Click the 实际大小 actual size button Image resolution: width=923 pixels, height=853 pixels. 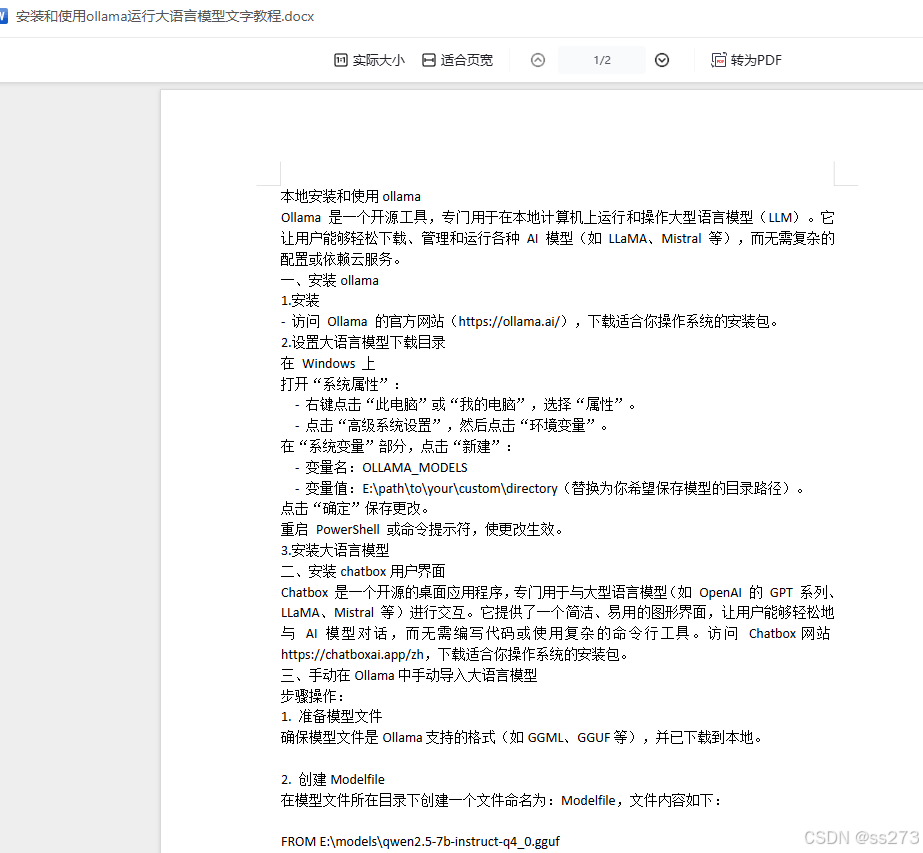coord(370,60)
